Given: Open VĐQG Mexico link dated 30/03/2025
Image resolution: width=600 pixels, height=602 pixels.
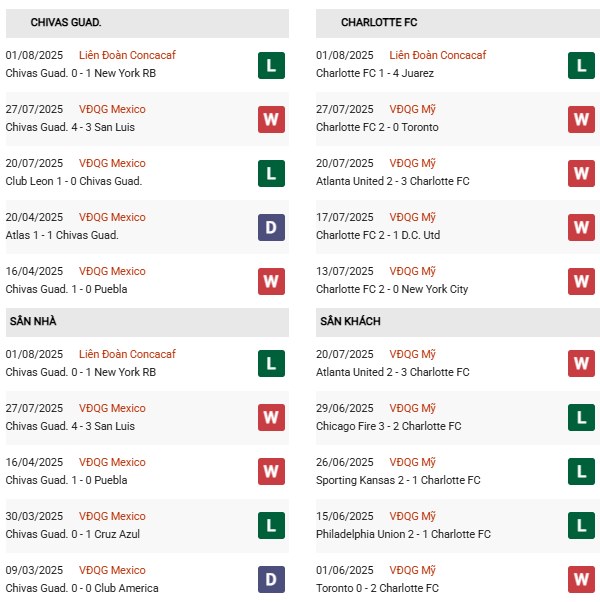Looking at the screenshot, I should coord(113,516).
